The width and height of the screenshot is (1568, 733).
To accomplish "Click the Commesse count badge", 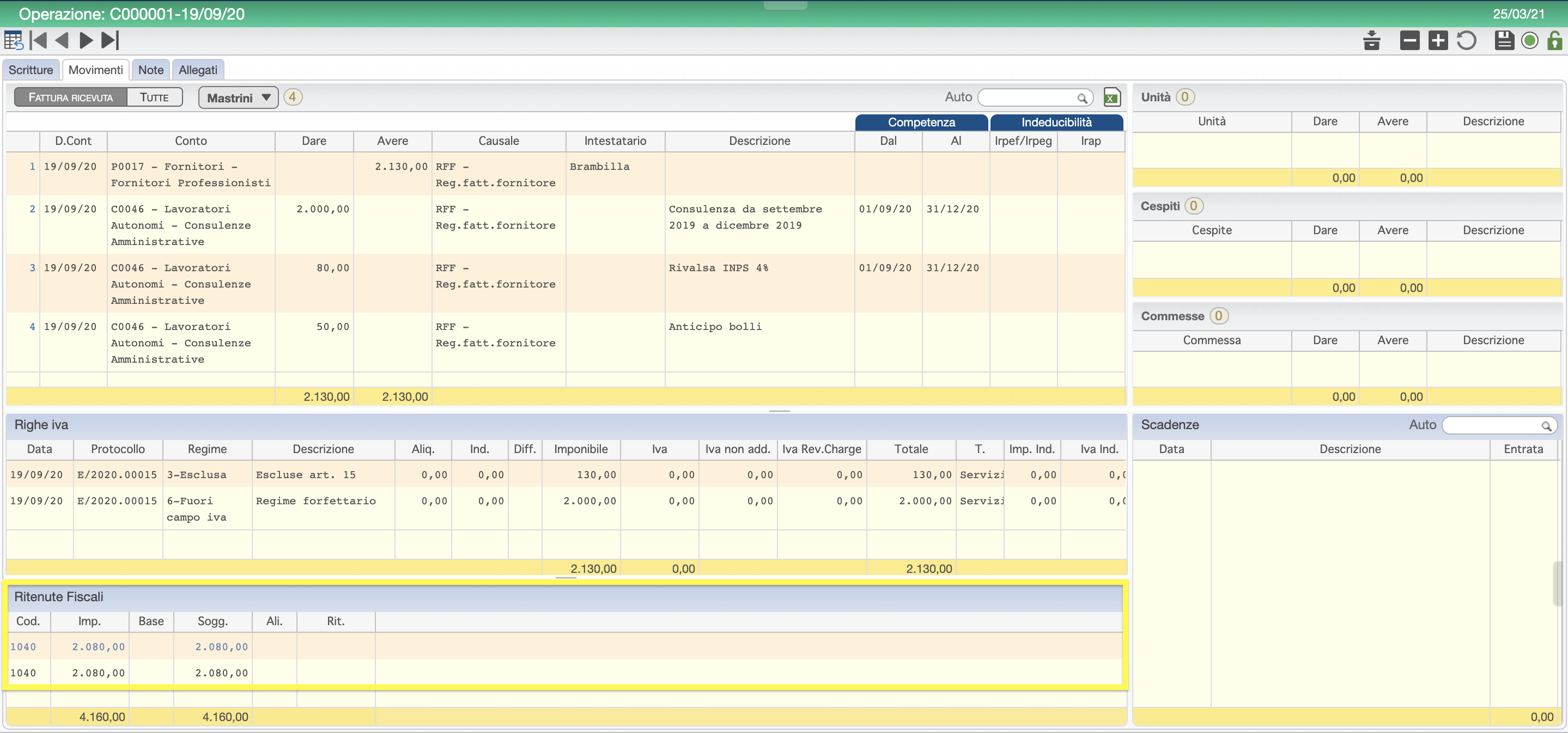I will pos(1218,316).
